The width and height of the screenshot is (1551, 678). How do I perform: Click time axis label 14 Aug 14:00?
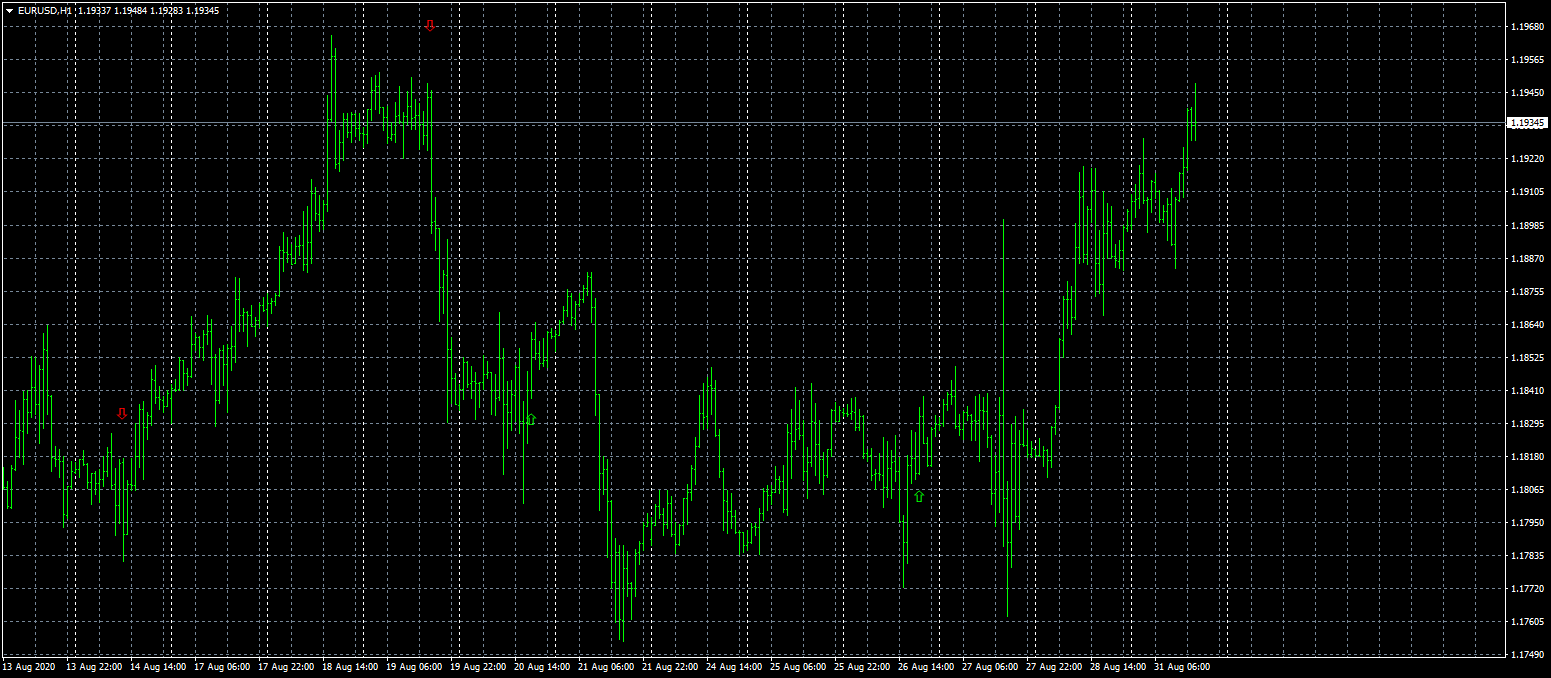159,666
